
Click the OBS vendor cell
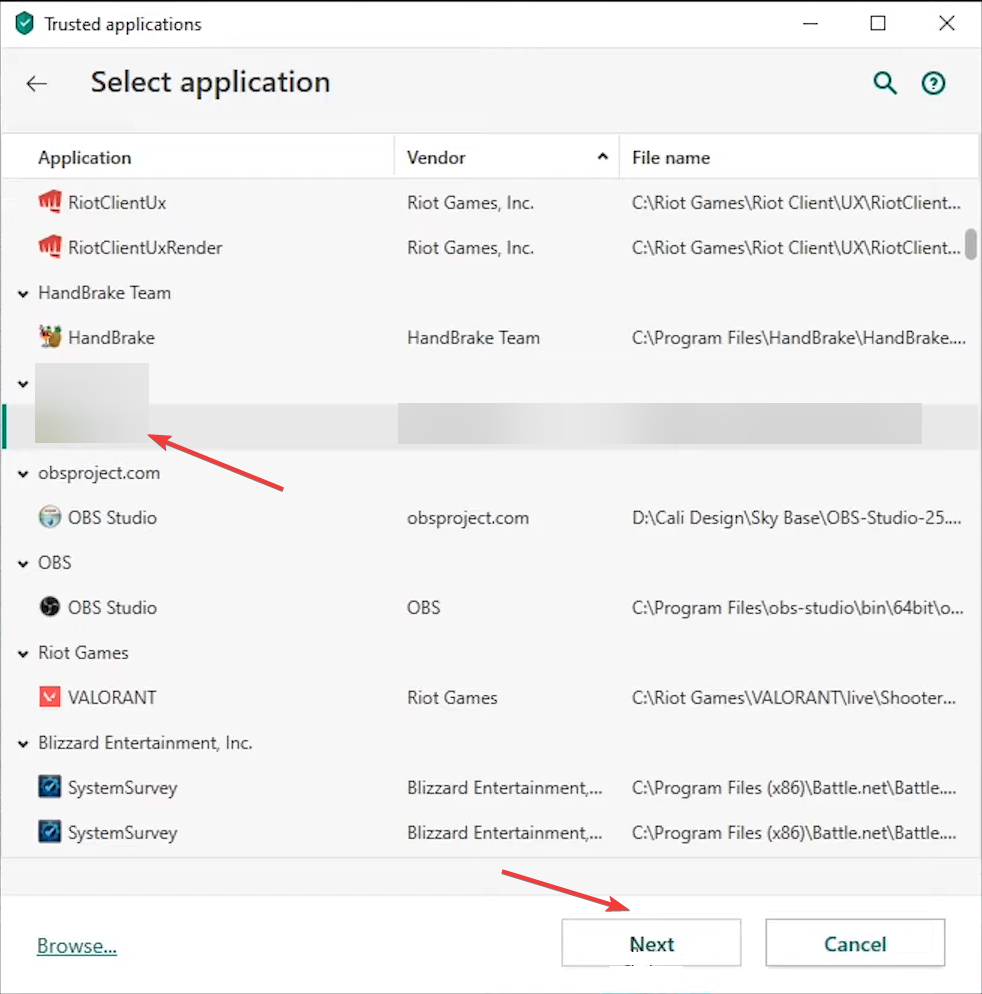coord(423,608)
